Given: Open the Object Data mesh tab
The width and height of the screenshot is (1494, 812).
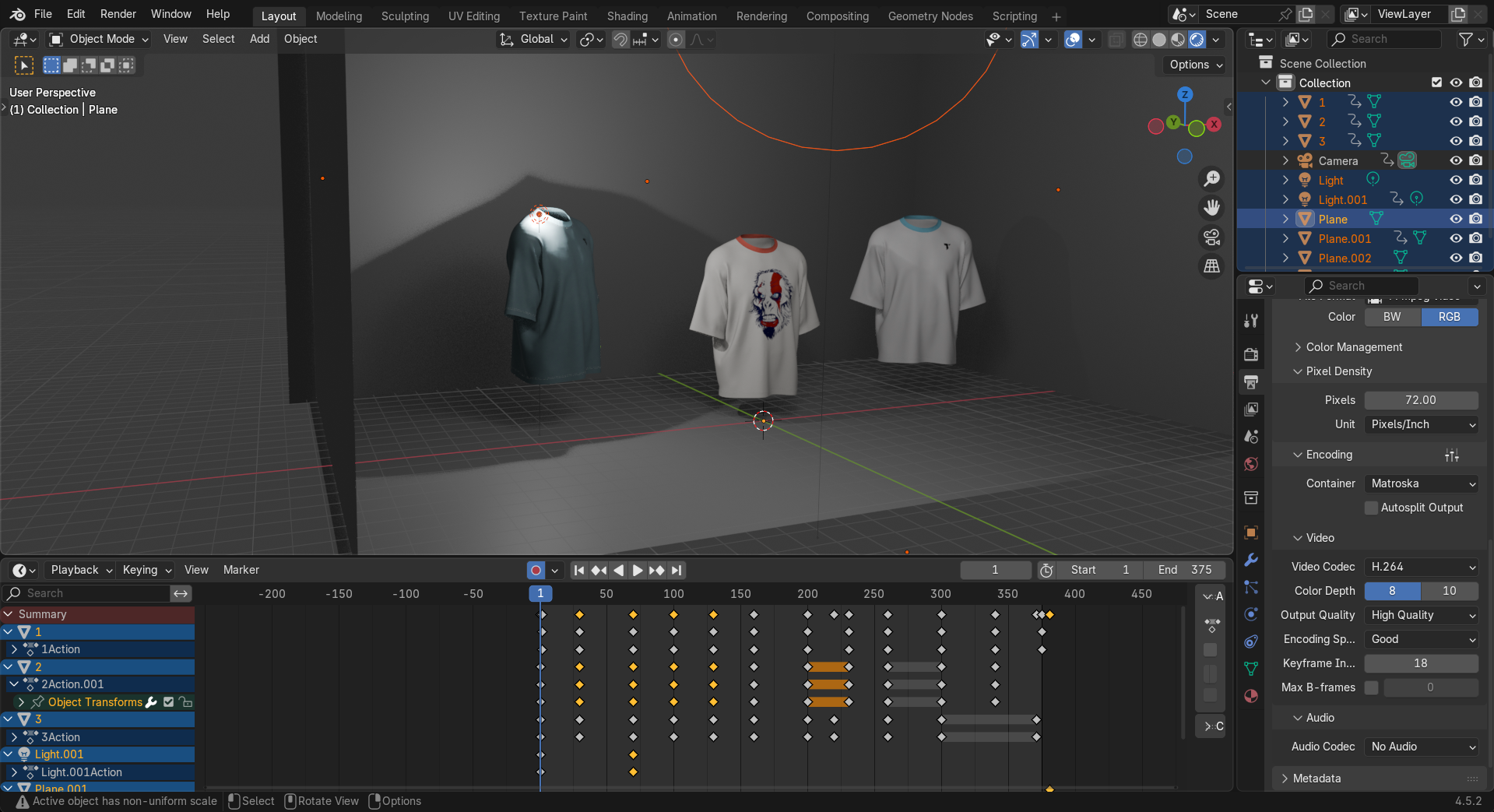Looking at the screenshot, I should 1251,669.
